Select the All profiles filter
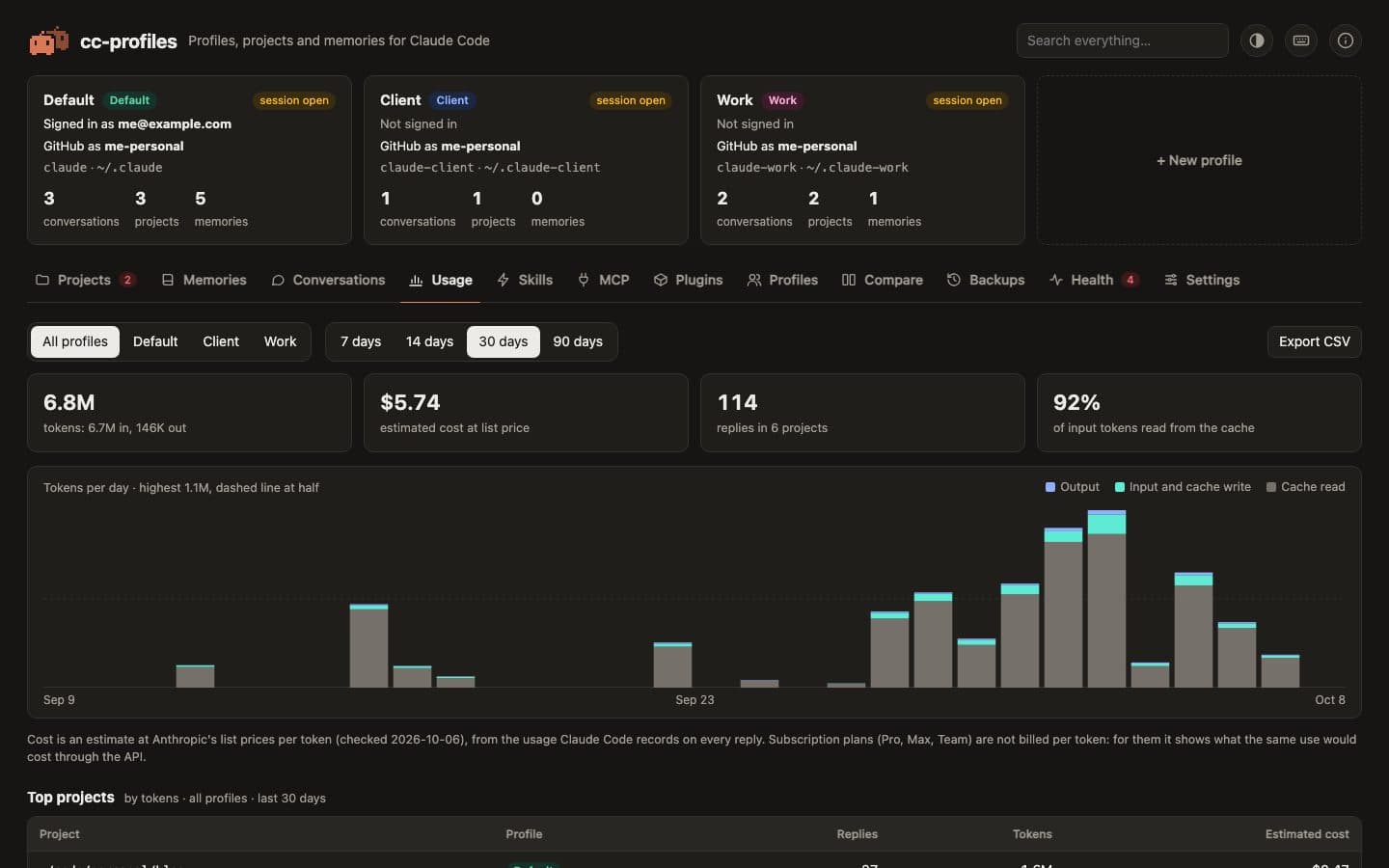Image resolution: width=1389 pixels, height=868 pixels. pyautogui.click(x=75, y=341)
